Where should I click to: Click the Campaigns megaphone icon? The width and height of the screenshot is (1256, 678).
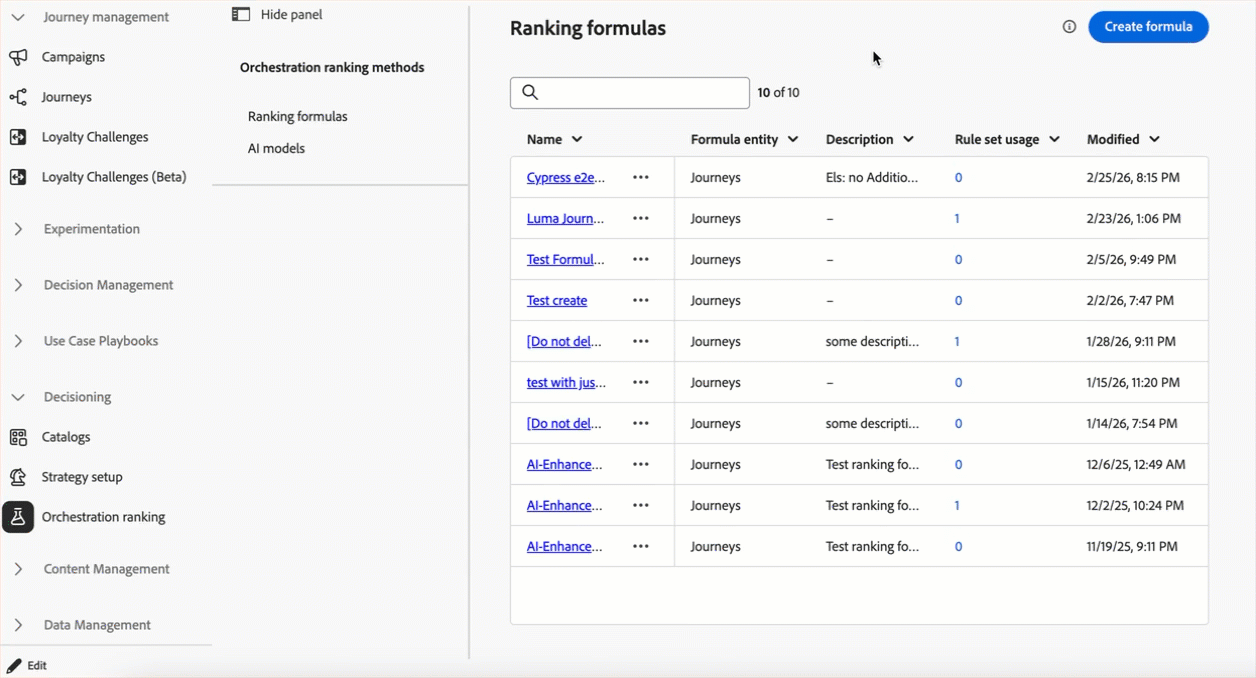18,57
